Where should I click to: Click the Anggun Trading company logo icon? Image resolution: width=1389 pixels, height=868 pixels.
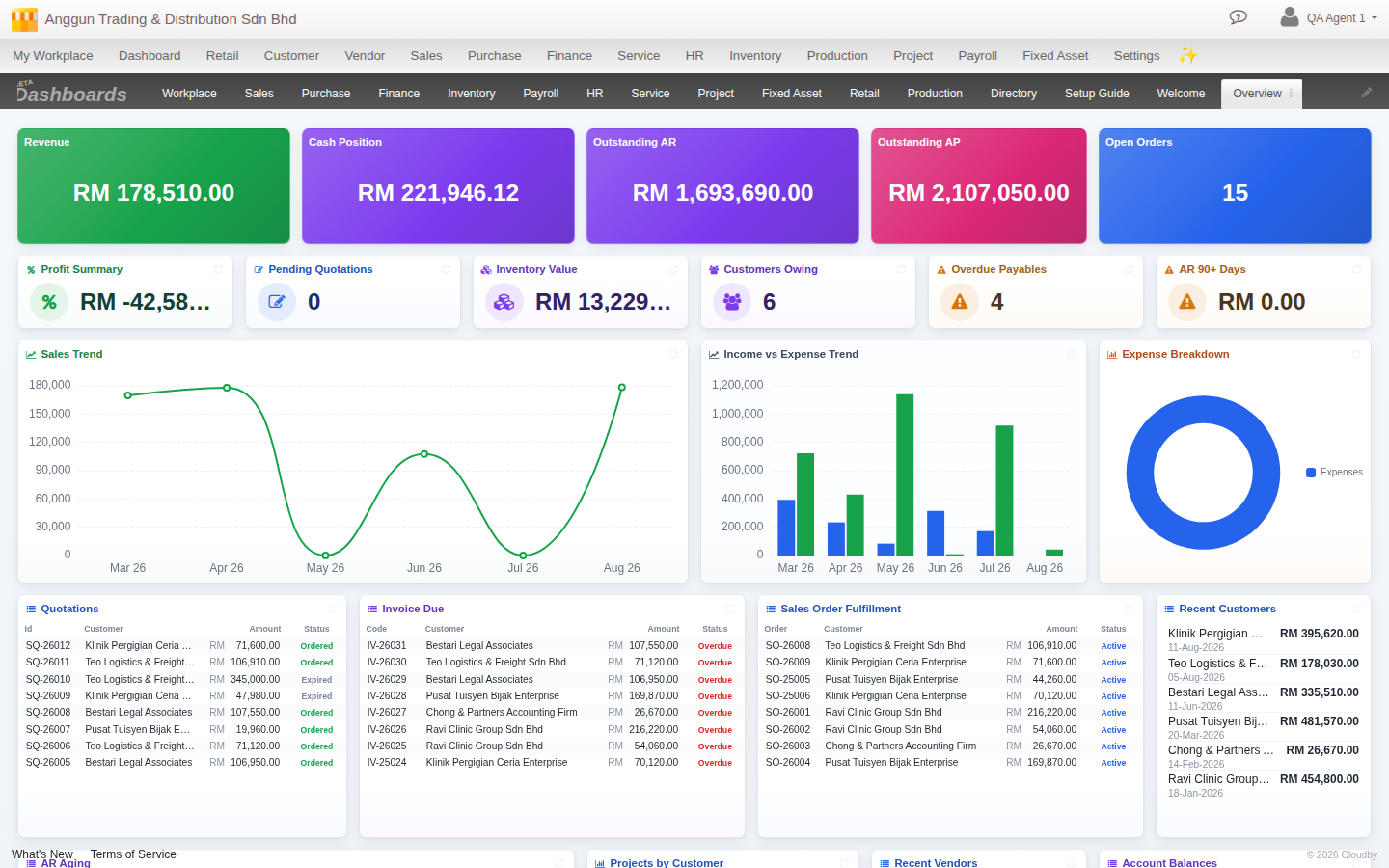24,19
